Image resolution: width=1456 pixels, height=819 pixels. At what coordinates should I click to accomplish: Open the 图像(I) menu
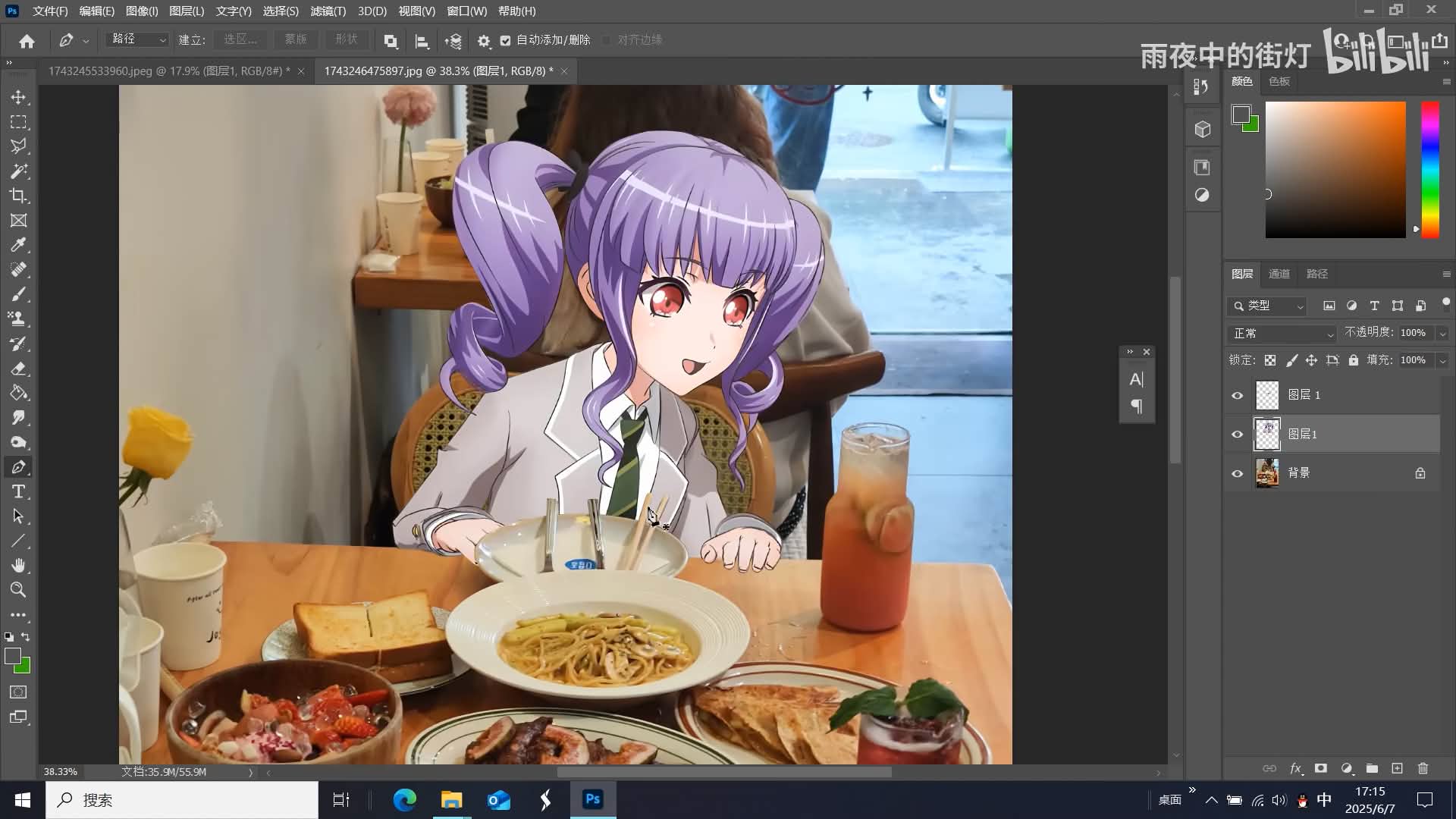pos(142,11)
